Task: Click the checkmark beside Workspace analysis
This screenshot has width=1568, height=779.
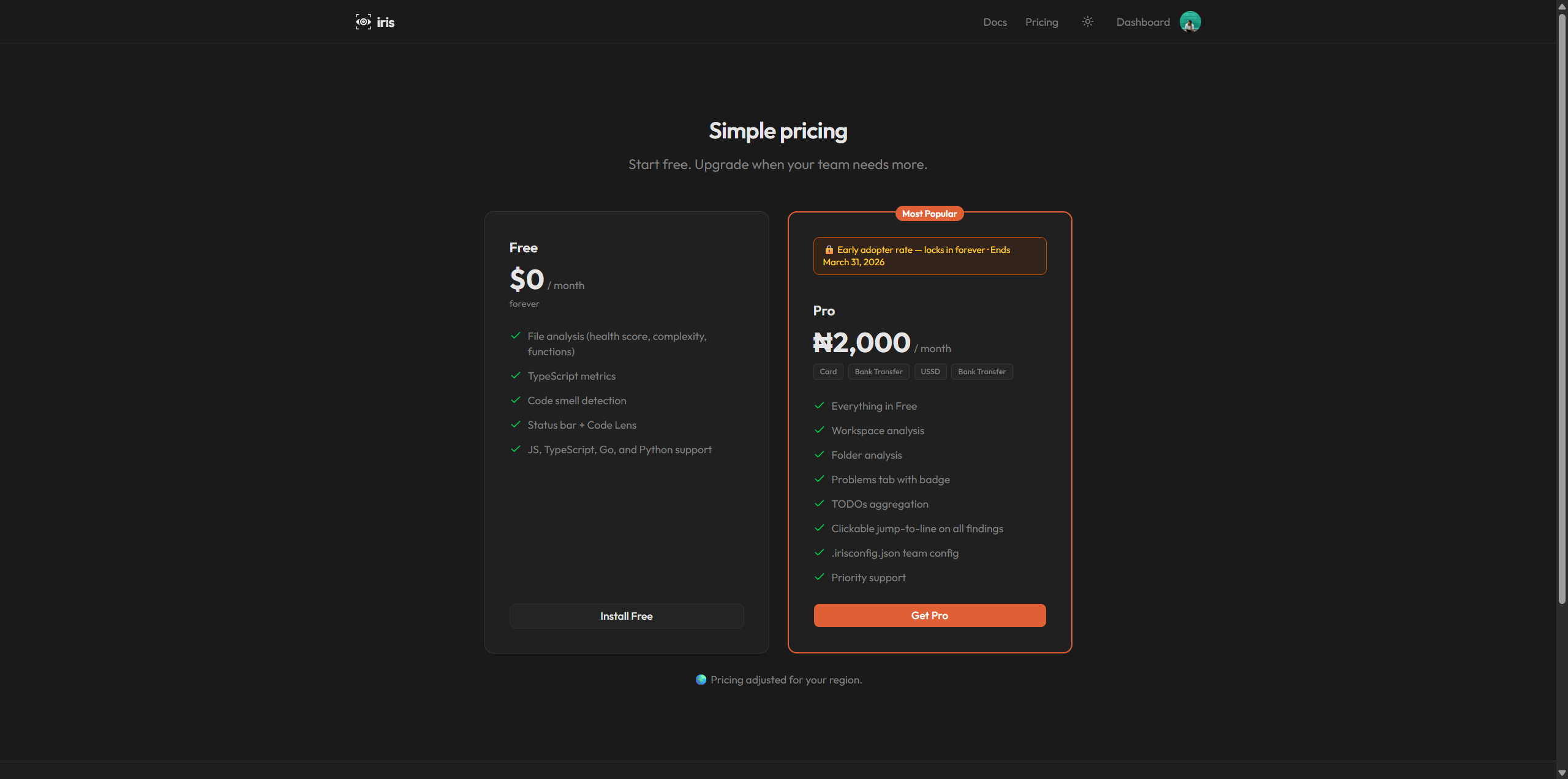Action: [819, 430]
